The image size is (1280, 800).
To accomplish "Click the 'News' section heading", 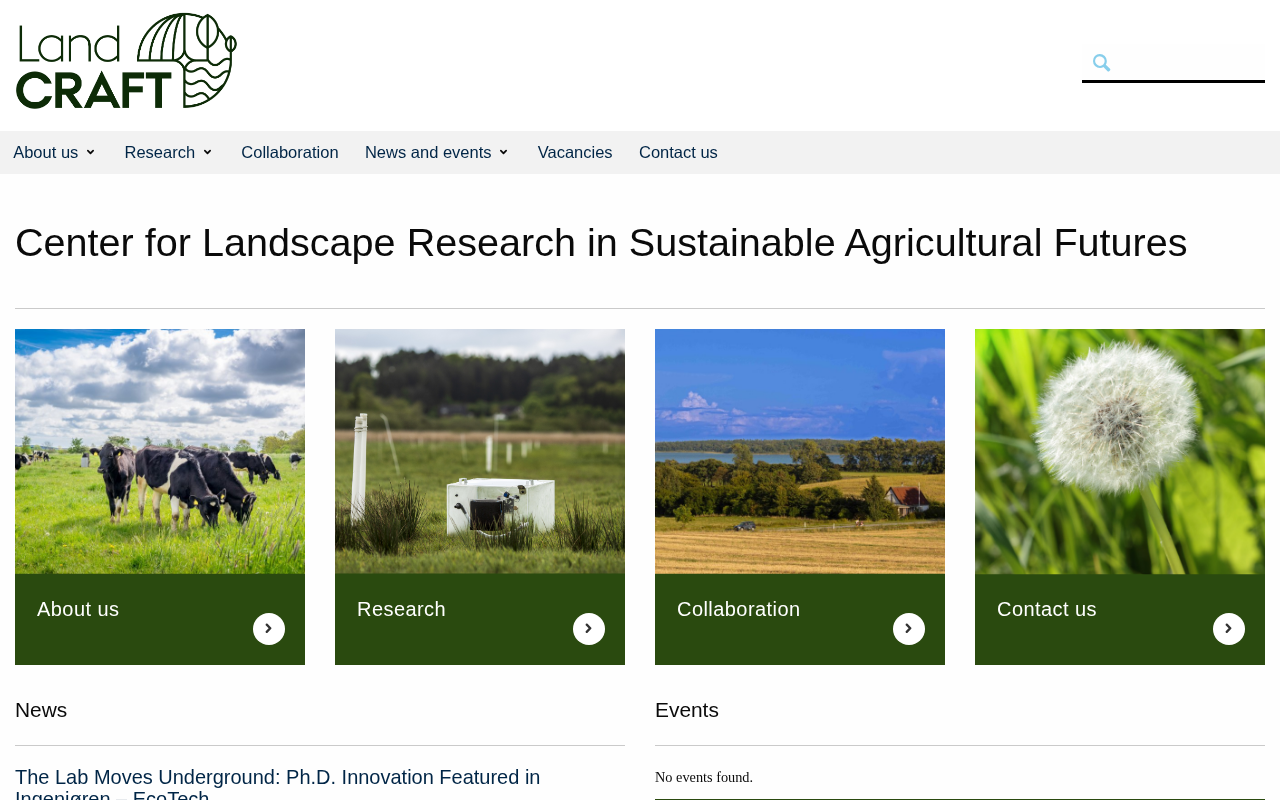I will pyautogui.click(x=41, y=710).
